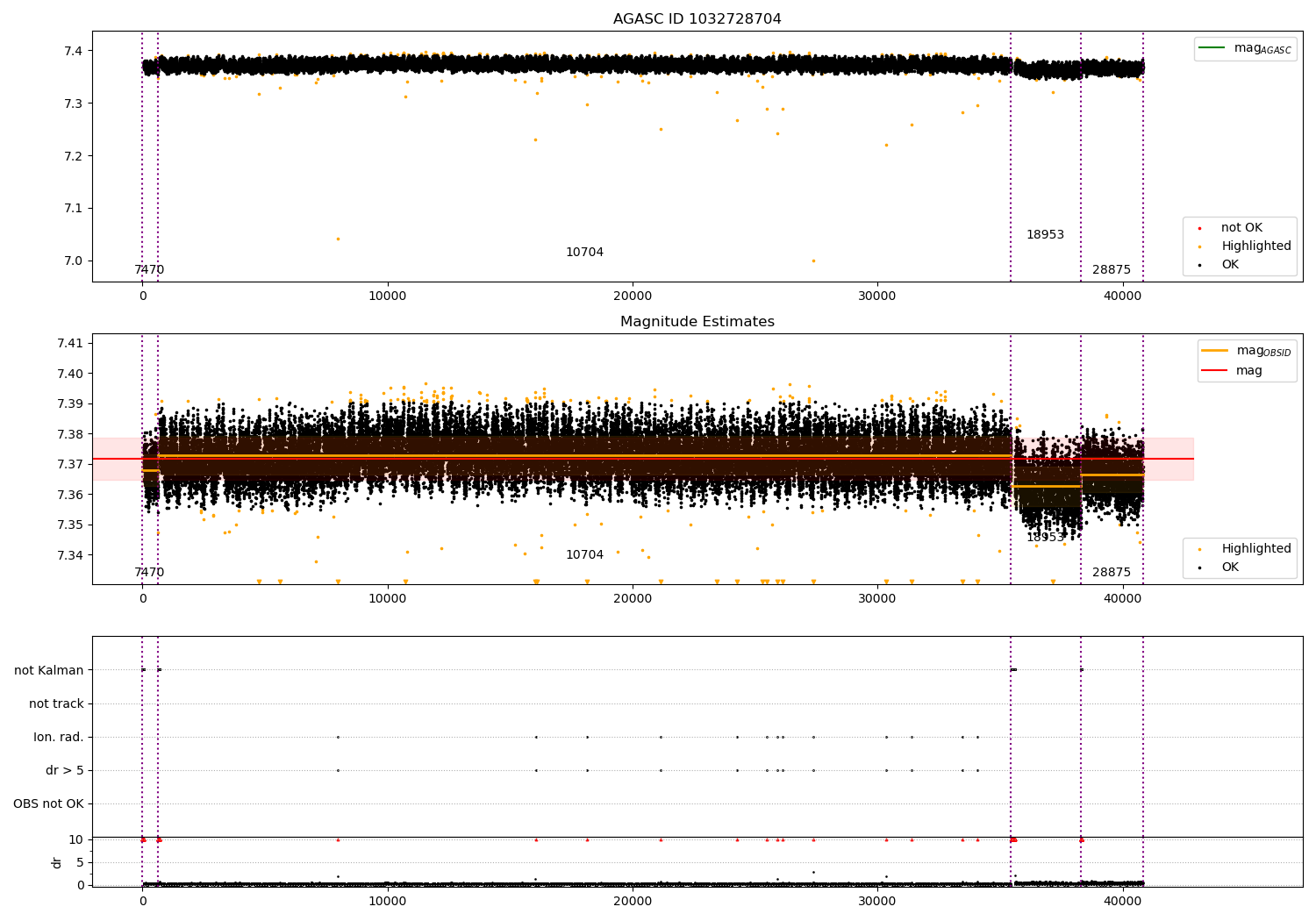This screenshot has width=1316, height=921.
Task: Click OBSID label 10704 in Magnitude Estimates panel
Action: (x=584, y=555)
